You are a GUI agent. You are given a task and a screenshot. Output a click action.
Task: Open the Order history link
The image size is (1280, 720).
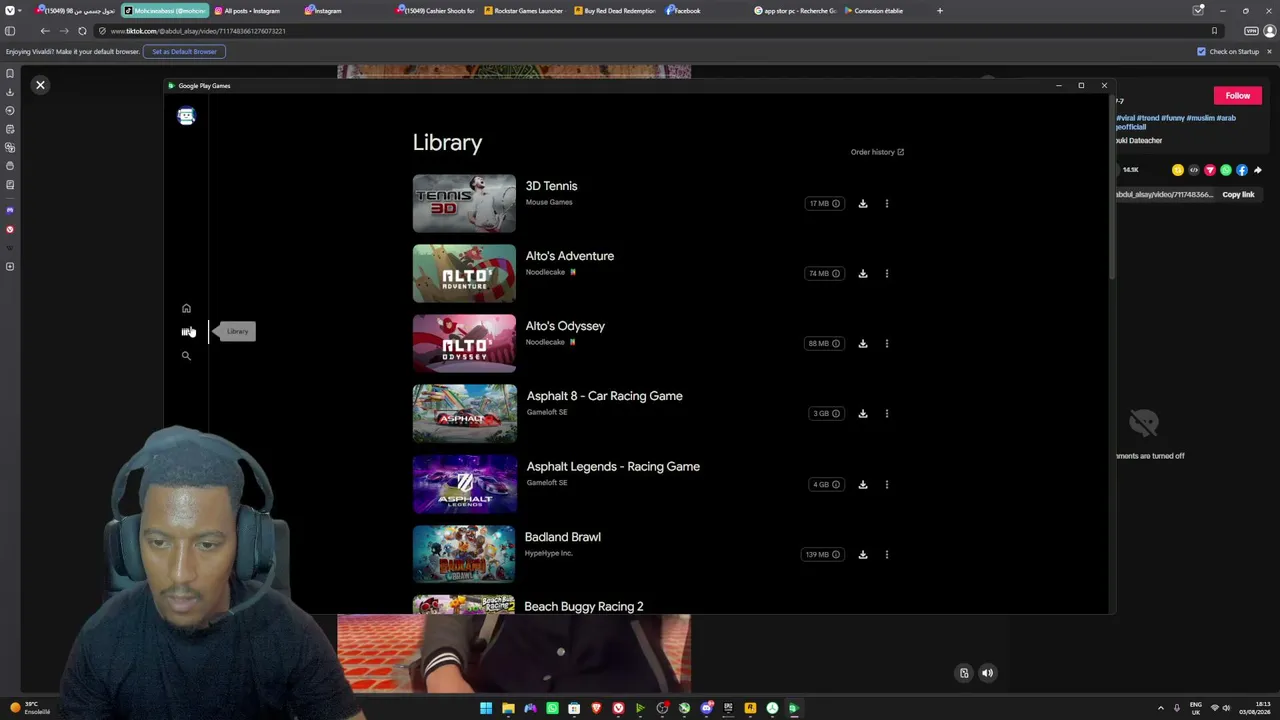point(877,152)
